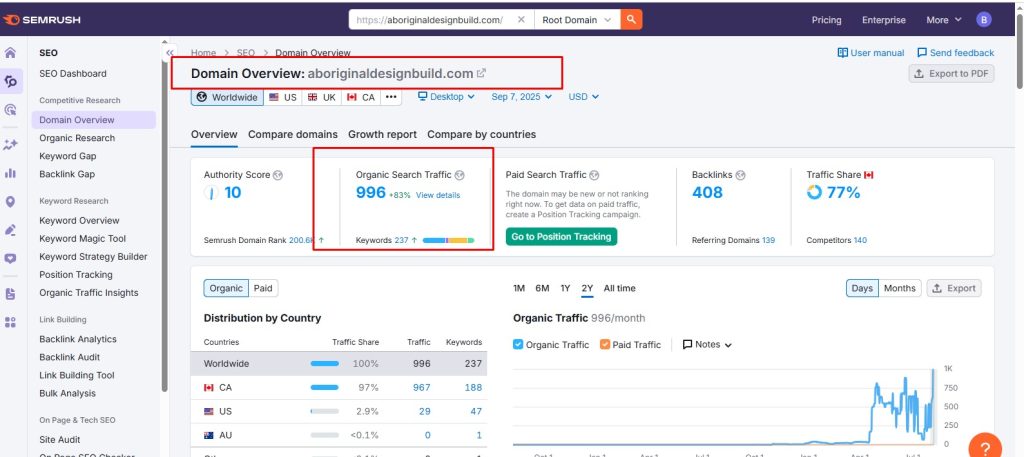
Task: Set chart granularity to Days
Action: coord(862,288)
